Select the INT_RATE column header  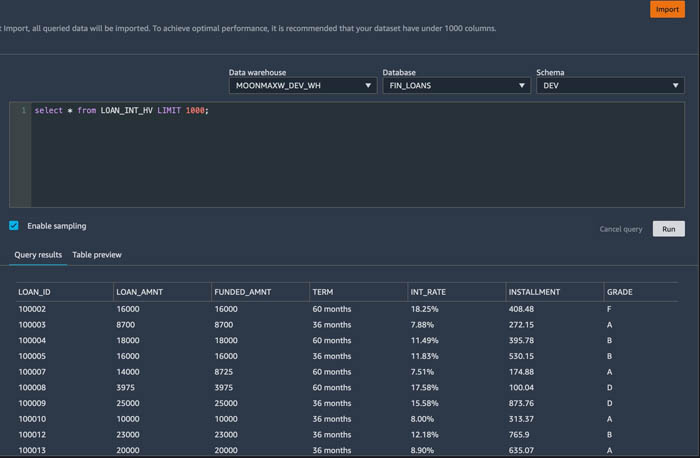tap(428, 292)
